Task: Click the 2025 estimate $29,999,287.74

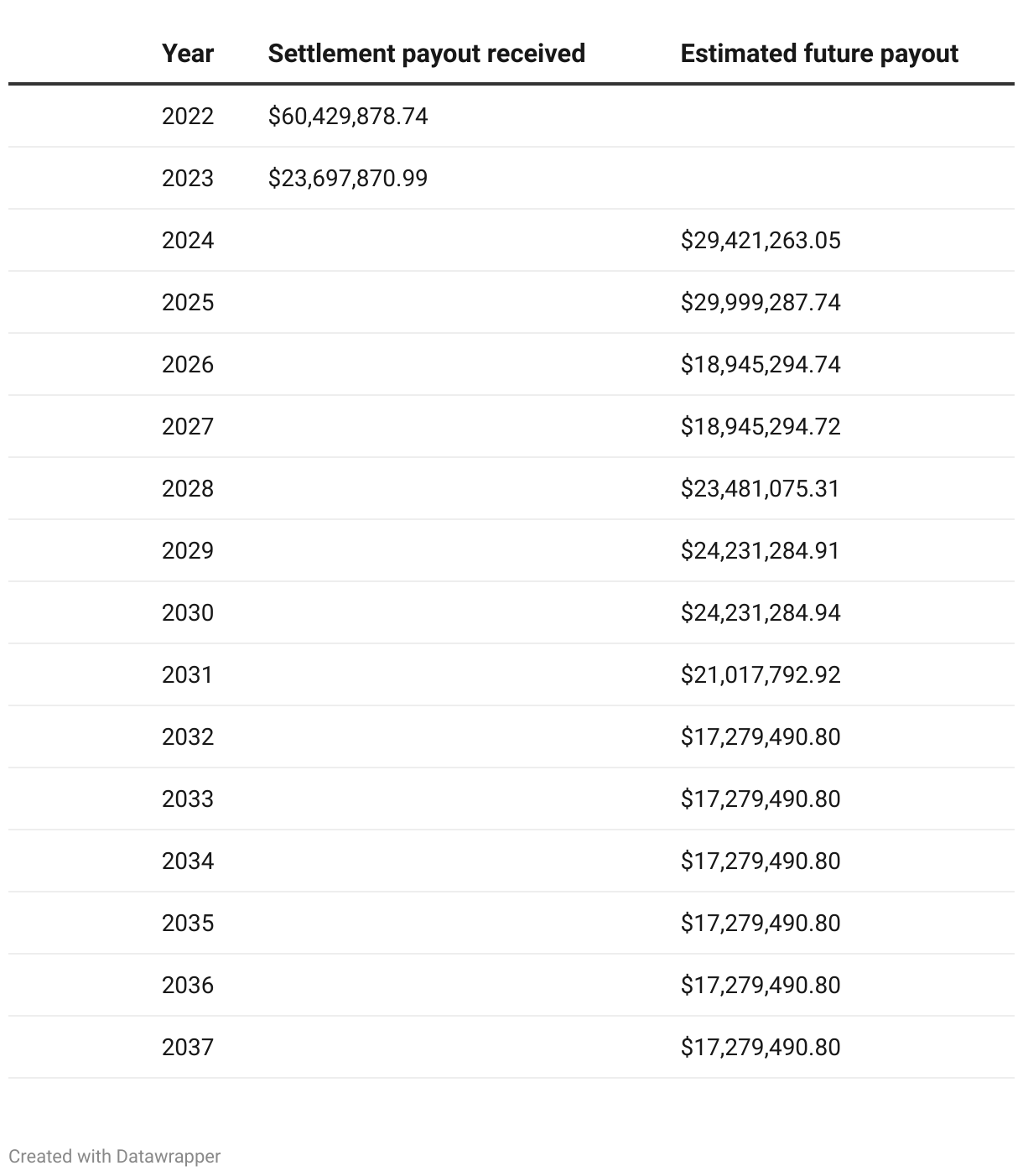Action: (x=760, y=302)
